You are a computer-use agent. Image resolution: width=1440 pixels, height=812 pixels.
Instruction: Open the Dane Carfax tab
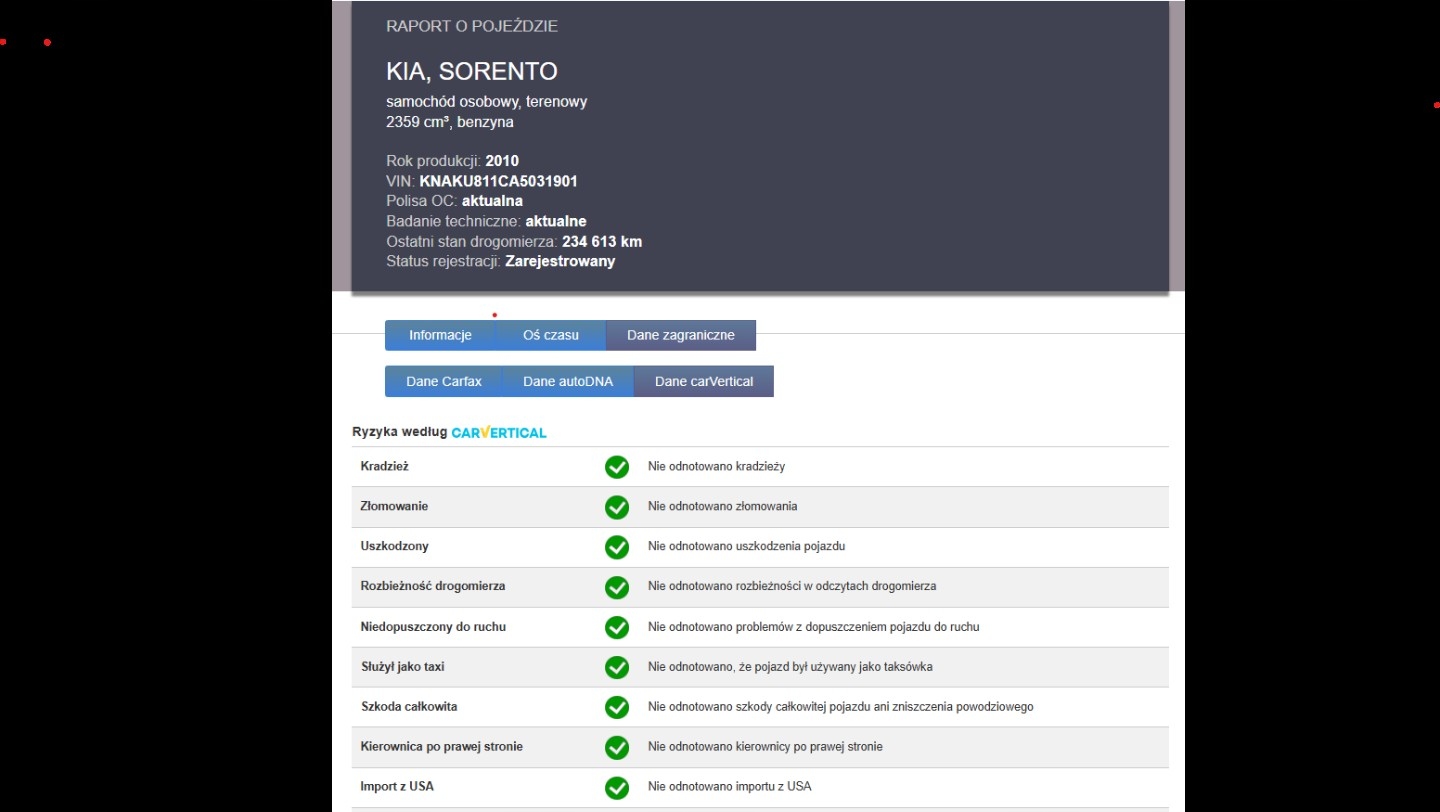point(444,381)
